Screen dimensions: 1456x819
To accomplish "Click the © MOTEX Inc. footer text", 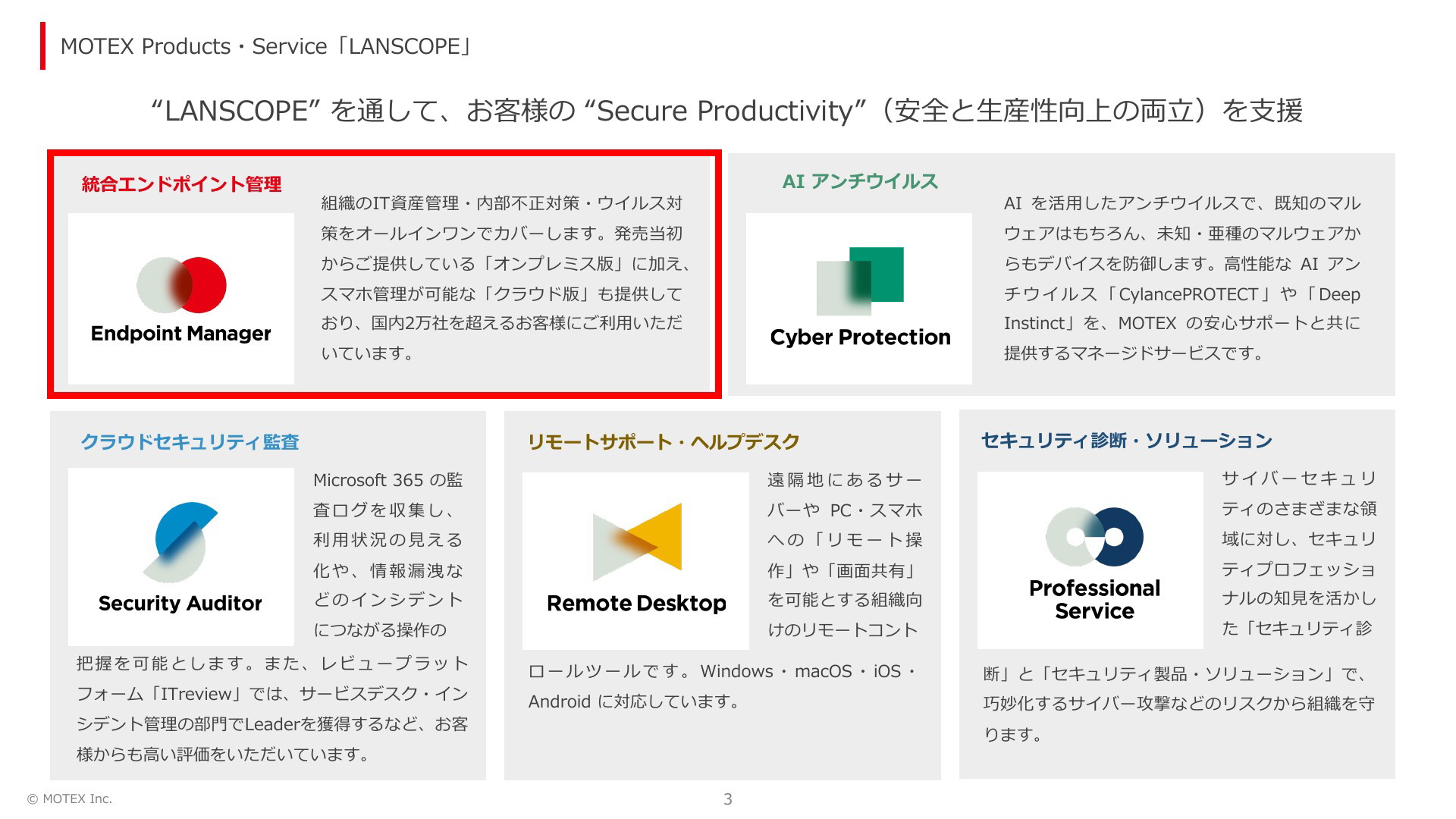I will tap(70, 799).
